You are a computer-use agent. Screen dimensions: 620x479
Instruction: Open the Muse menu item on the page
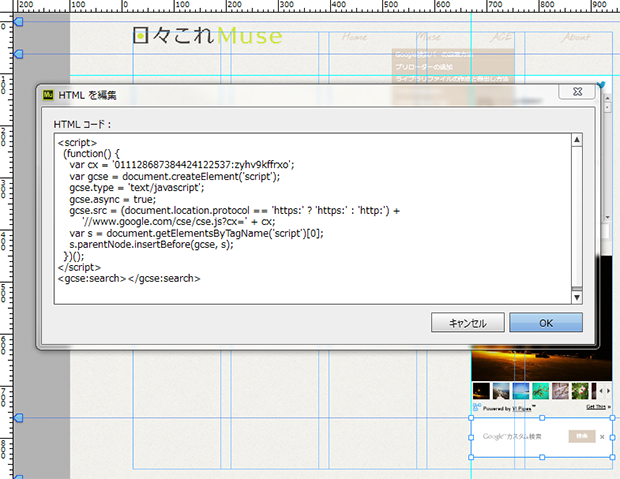pyautogui.click(x=429, y=37)
